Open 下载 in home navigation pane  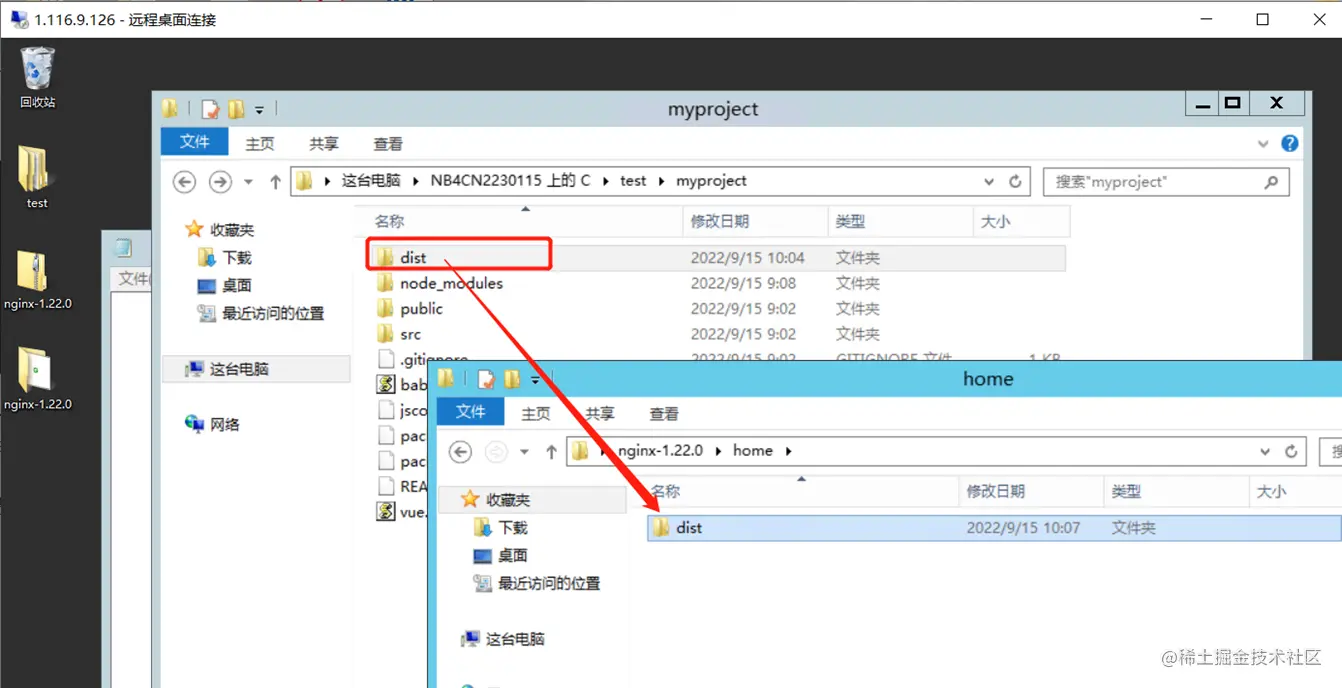pyautogui.click(x=501, y=528)
